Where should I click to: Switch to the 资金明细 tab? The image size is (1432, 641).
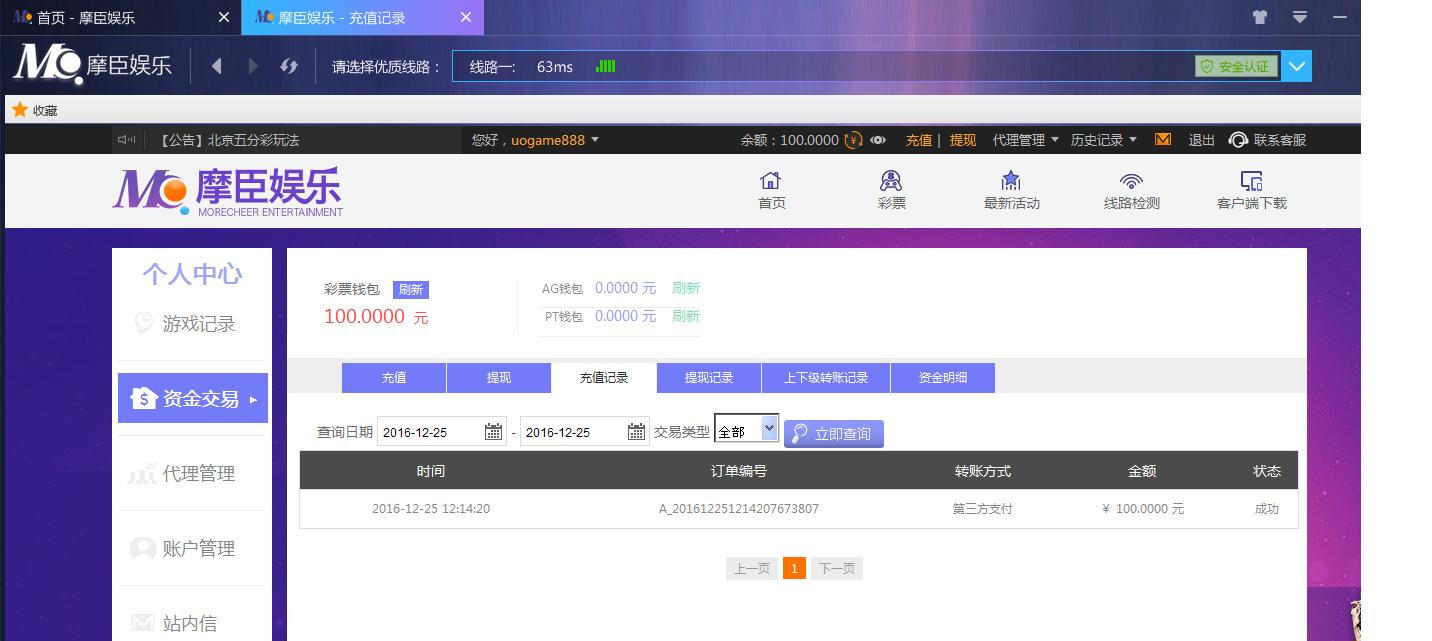(941, 377)
